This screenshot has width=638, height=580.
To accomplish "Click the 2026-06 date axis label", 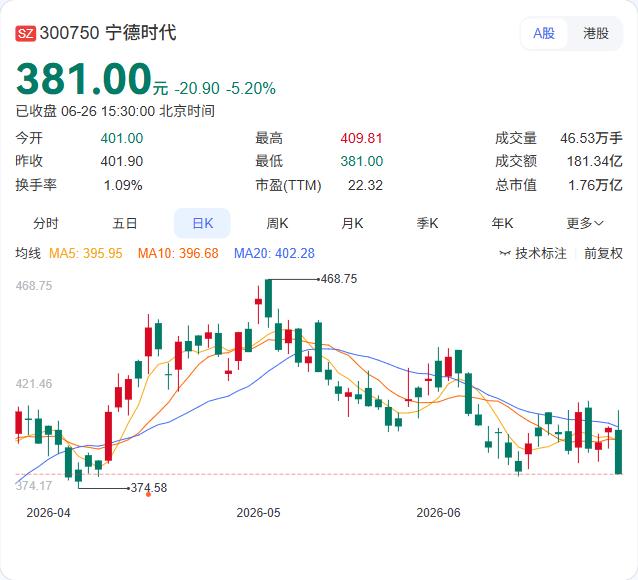I will click(438, 512).
